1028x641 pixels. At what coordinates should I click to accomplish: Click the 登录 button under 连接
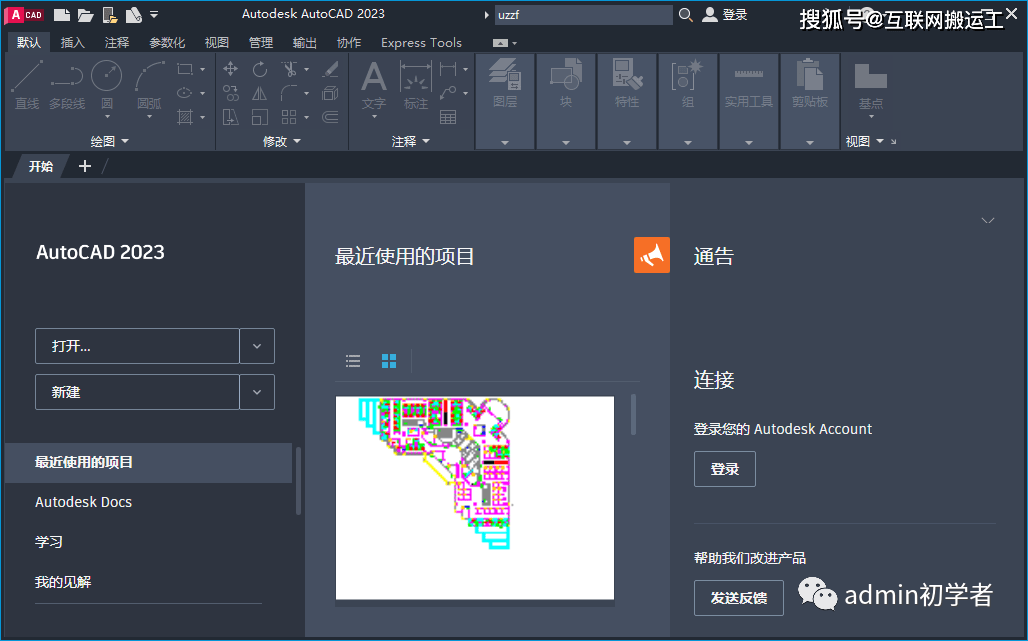(724, 469)
